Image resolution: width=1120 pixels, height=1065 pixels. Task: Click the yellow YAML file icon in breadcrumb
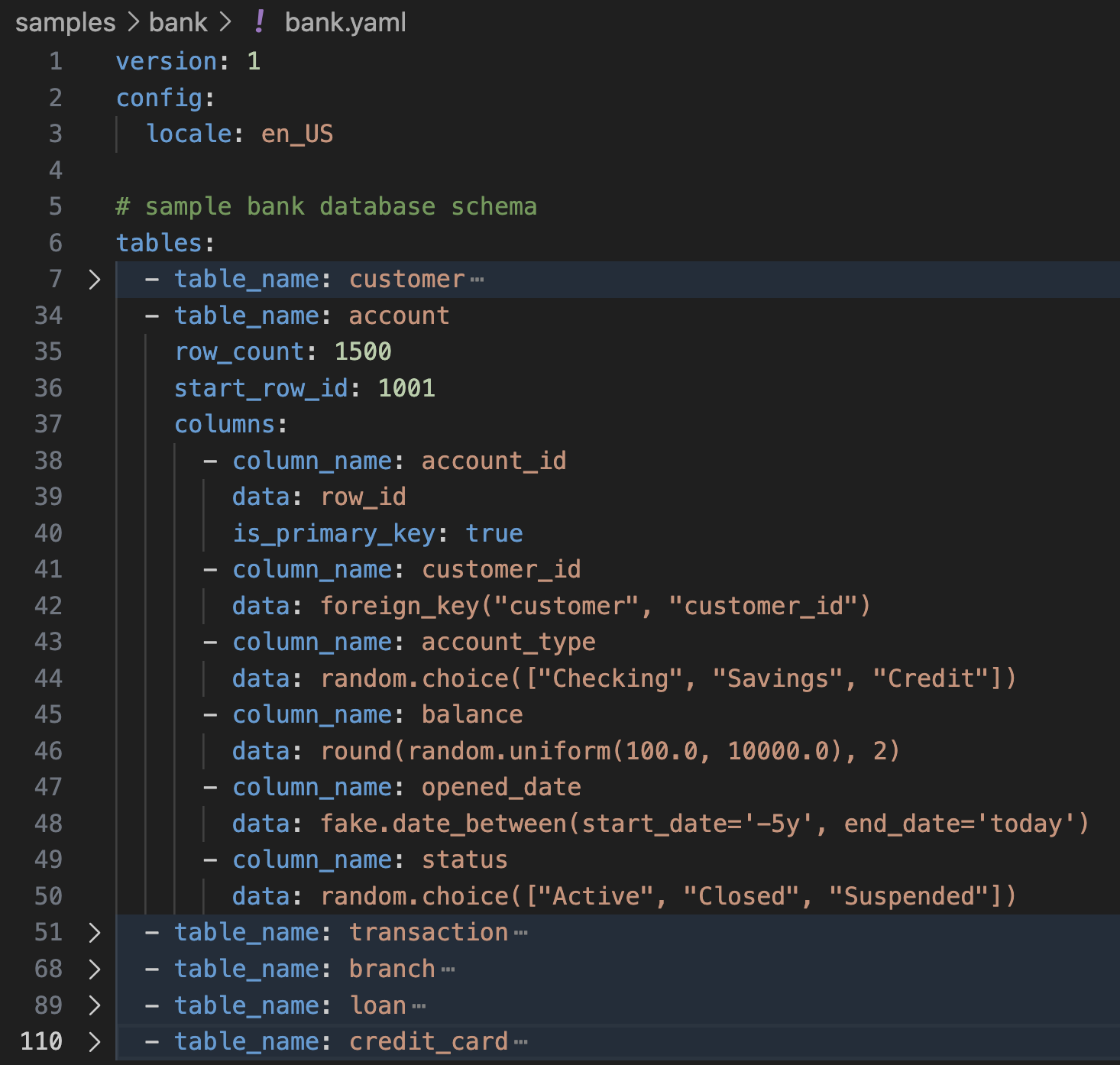261,22
